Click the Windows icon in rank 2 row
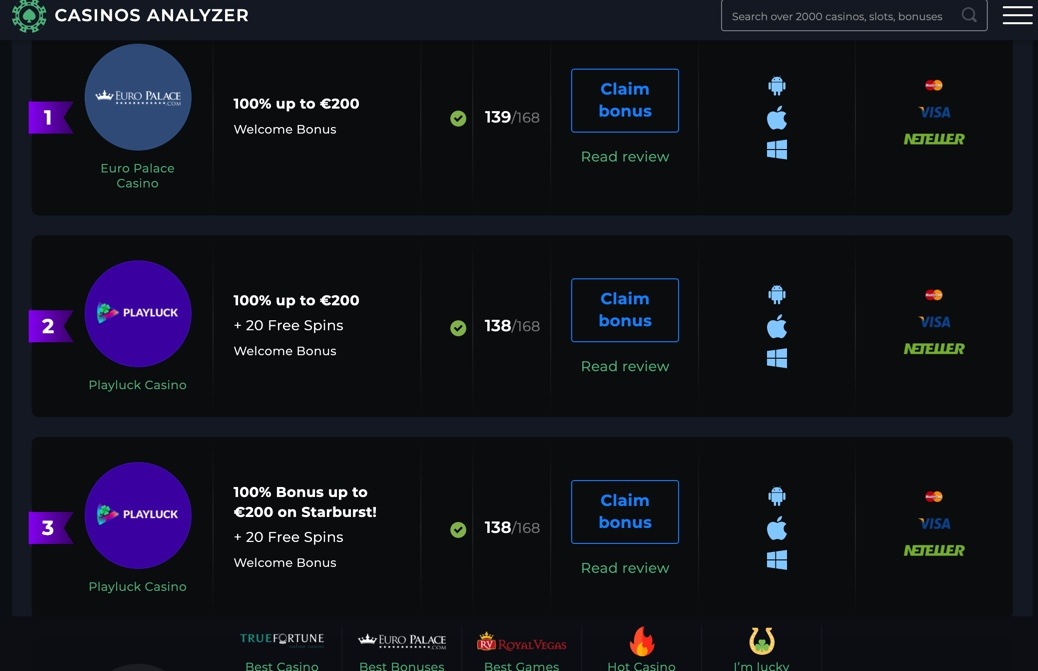This screenshot has width=1038, height=671. point(777,359)
